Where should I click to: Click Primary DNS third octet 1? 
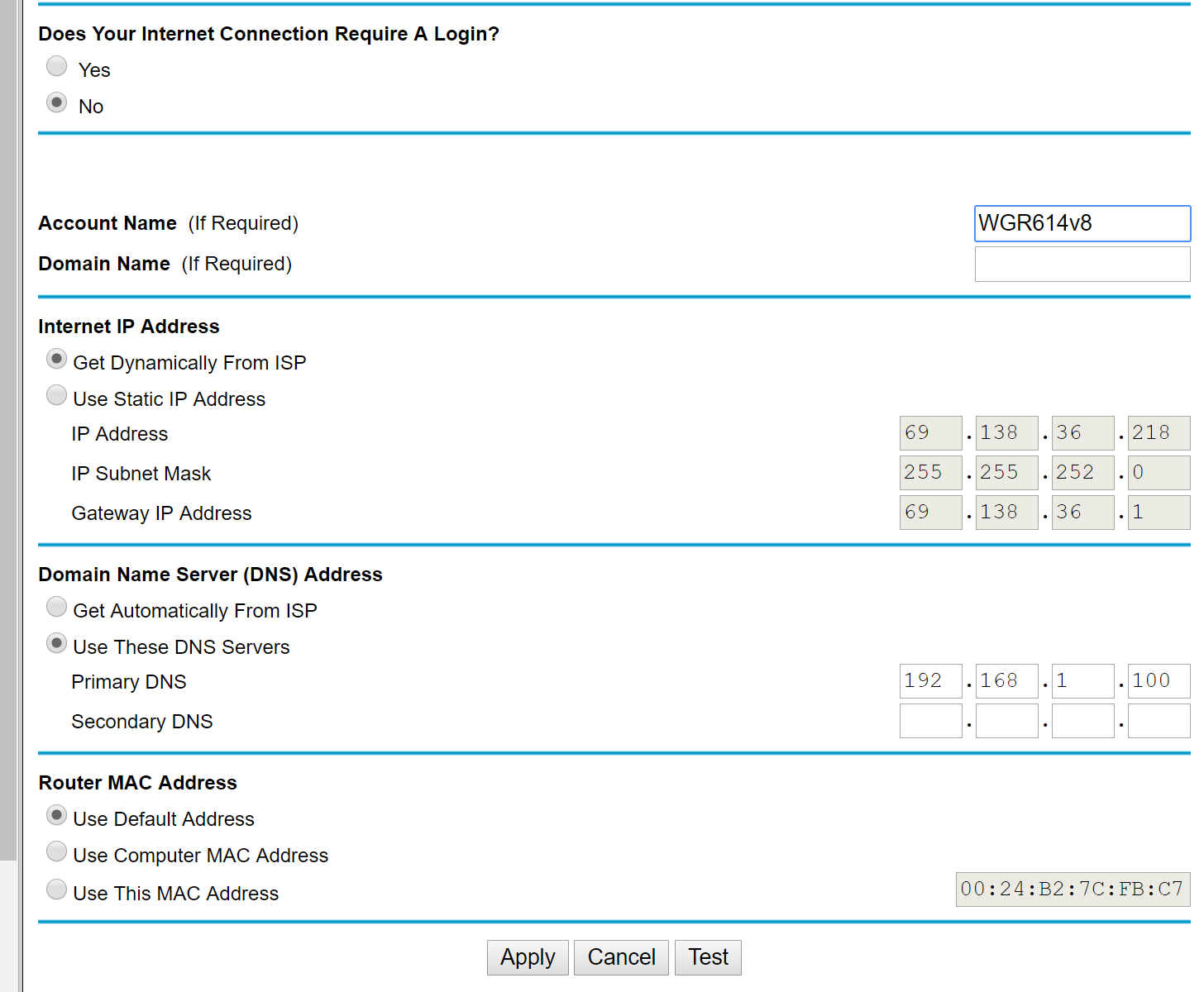1083,681
